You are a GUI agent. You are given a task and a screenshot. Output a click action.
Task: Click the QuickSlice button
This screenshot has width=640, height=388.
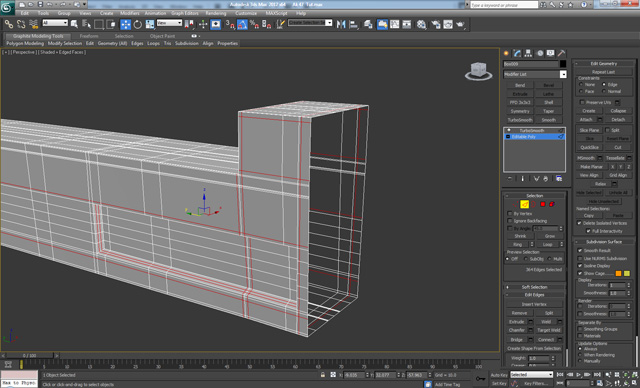pos(589,147)
